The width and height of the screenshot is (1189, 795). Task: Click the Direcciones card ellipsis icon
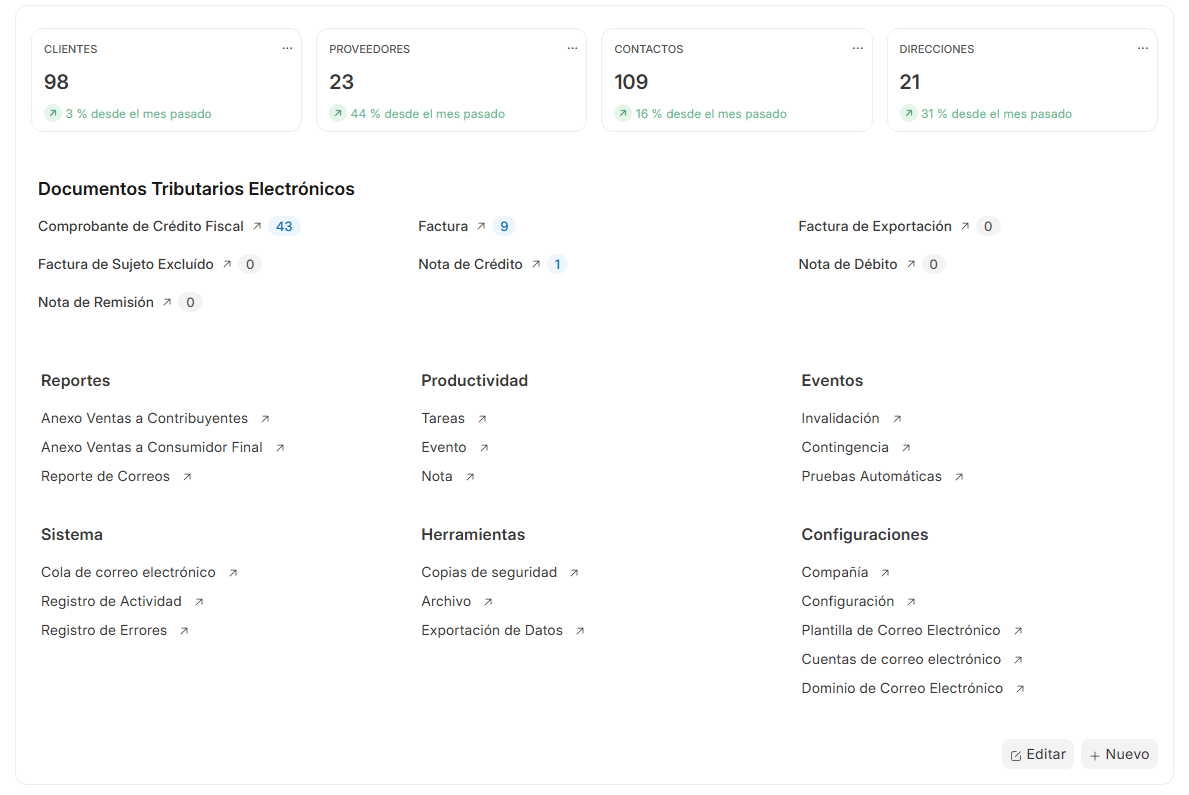pos(1142,48)
